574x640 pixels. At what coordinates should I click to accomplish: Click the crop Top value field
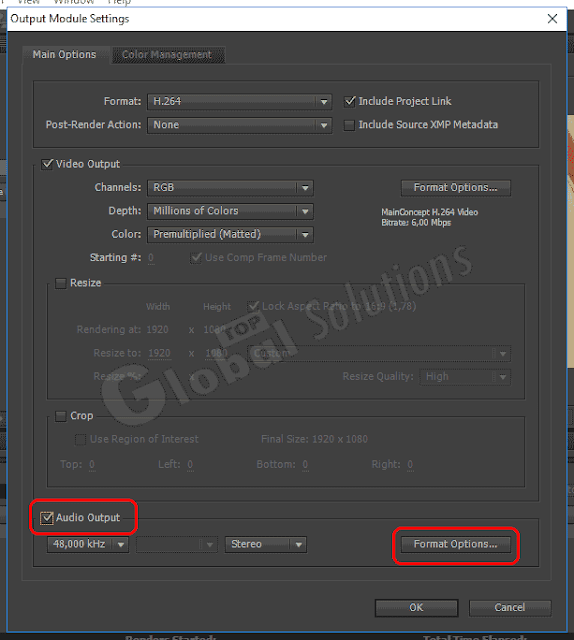coord(92,464)
